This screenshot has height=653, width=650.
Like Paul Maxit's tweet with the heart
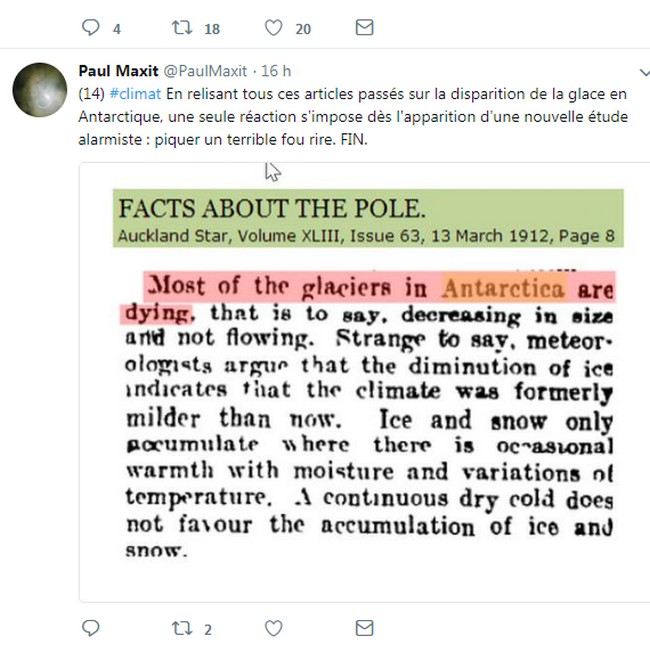click(x=273, y=628)
